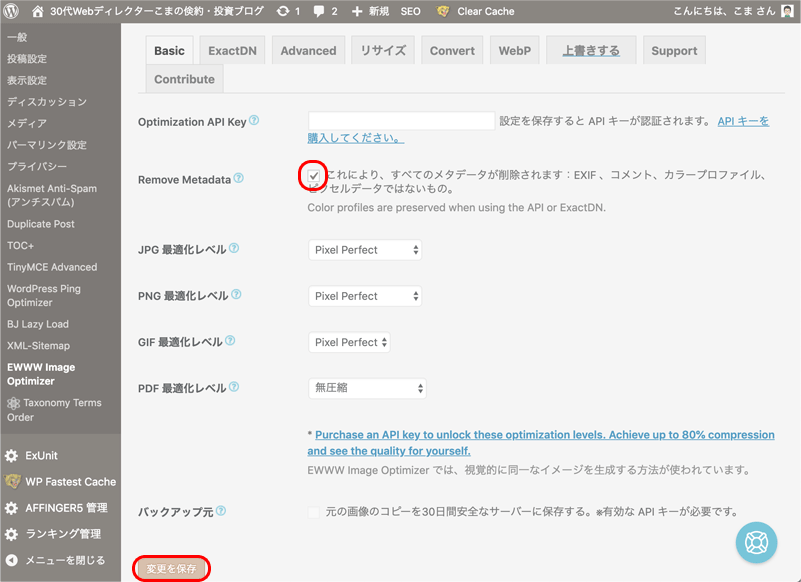Click the Clear Cache cheetah icon
This screenshot has width=801, height=582.
[443, 11]
